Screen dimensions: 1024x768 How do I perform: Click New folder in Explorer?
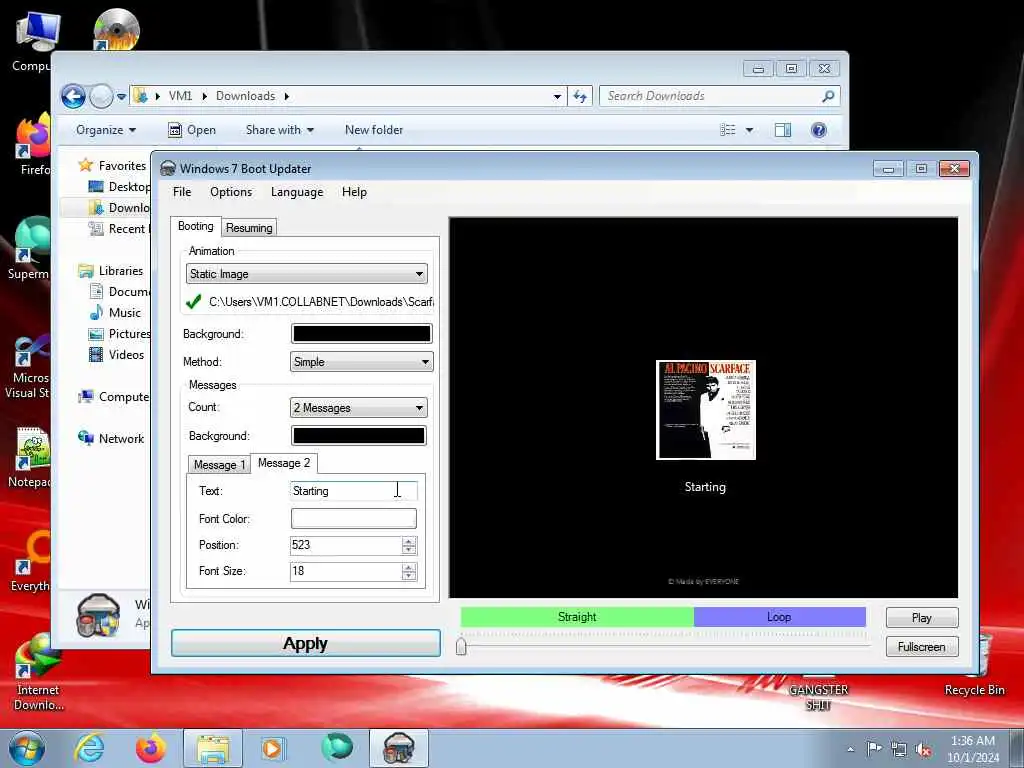pyautogui.click(x=374, y=130)
